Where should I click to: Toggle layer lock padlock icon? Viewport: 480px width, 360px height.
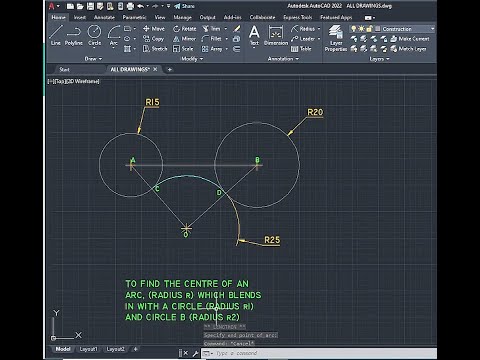pos(369,29)
